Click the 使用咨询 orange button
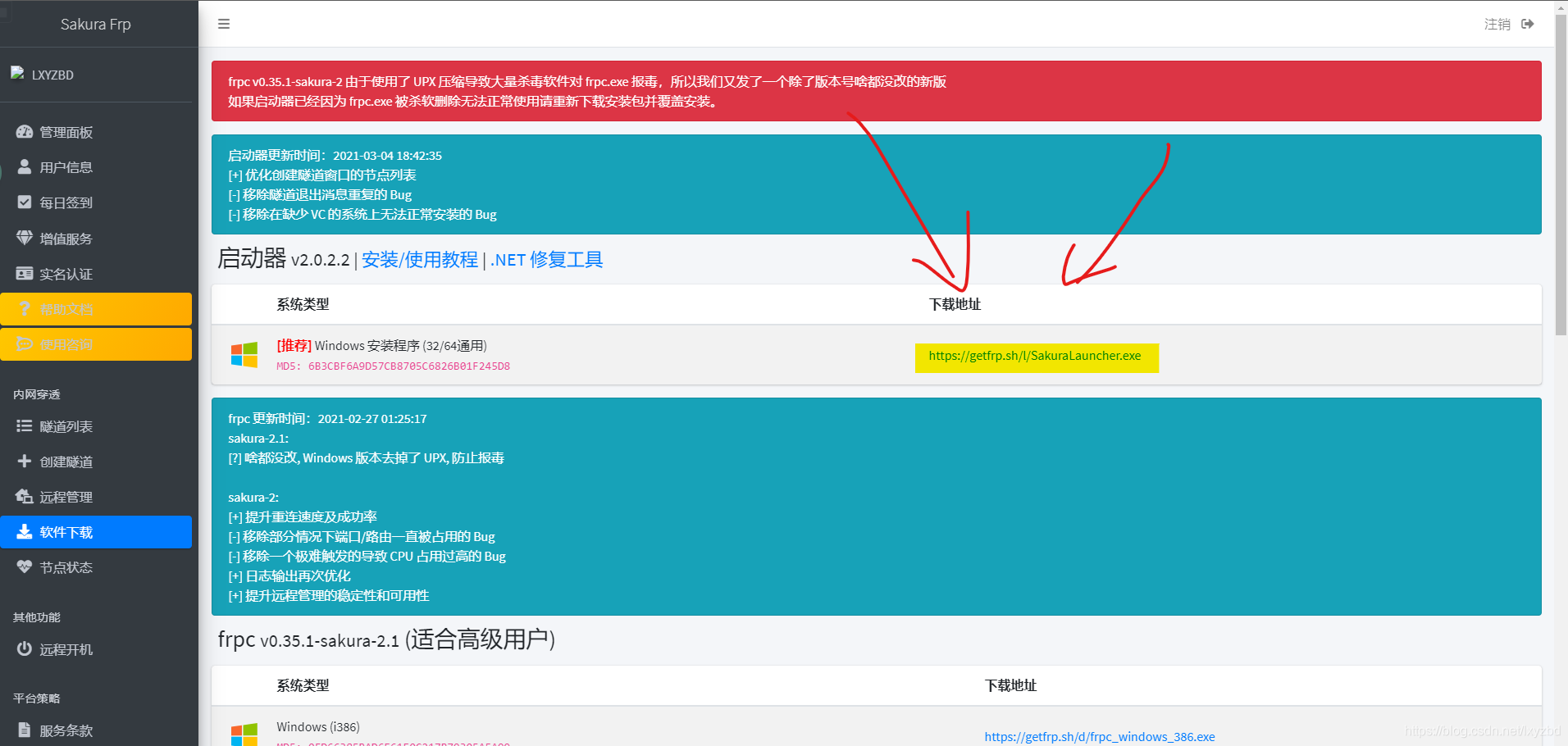Image resolution: width=1568 pixels, height=746 pixels. tap(95, 344)
